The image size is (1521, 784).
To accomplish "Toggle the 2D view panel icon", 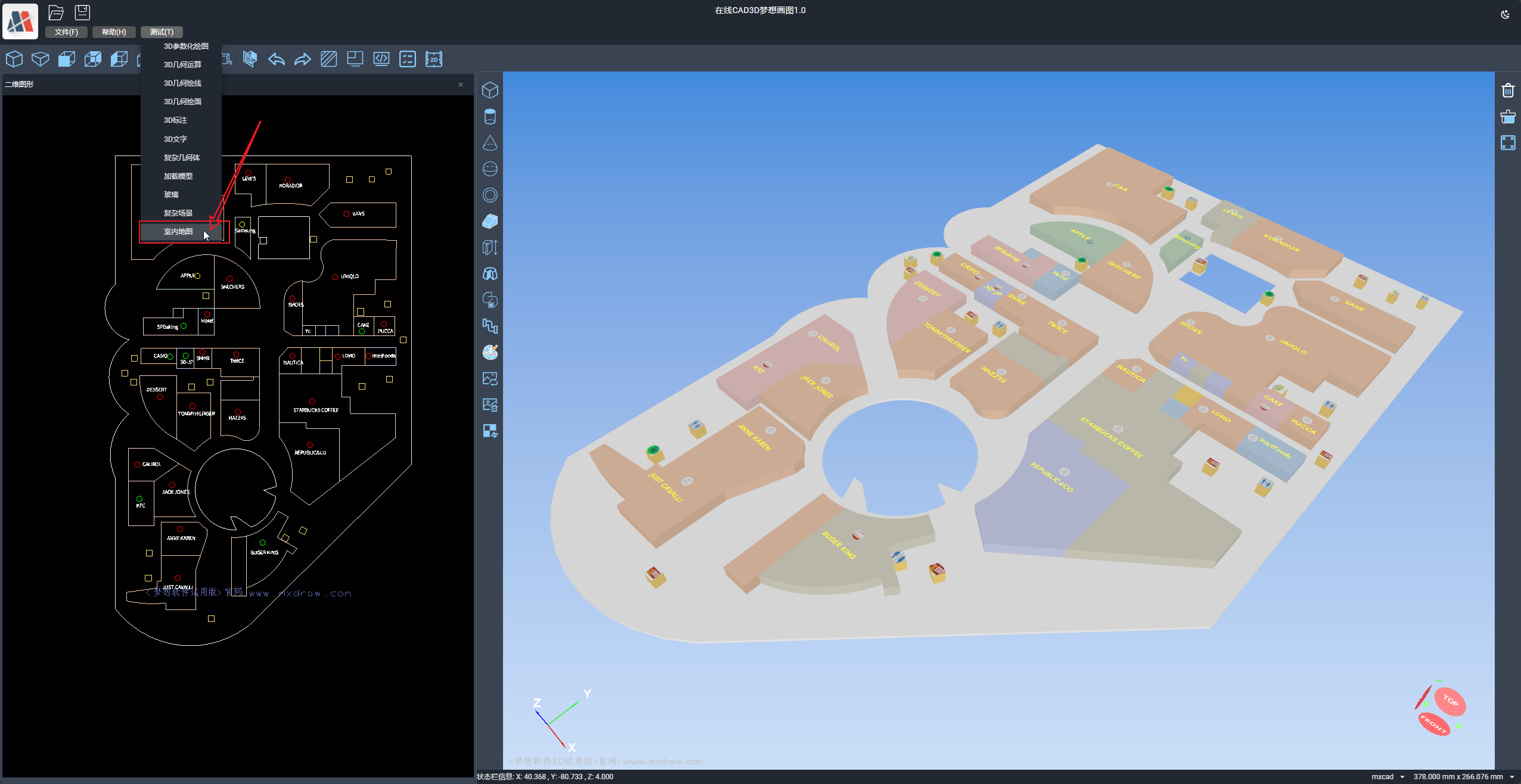I will 434,59.
